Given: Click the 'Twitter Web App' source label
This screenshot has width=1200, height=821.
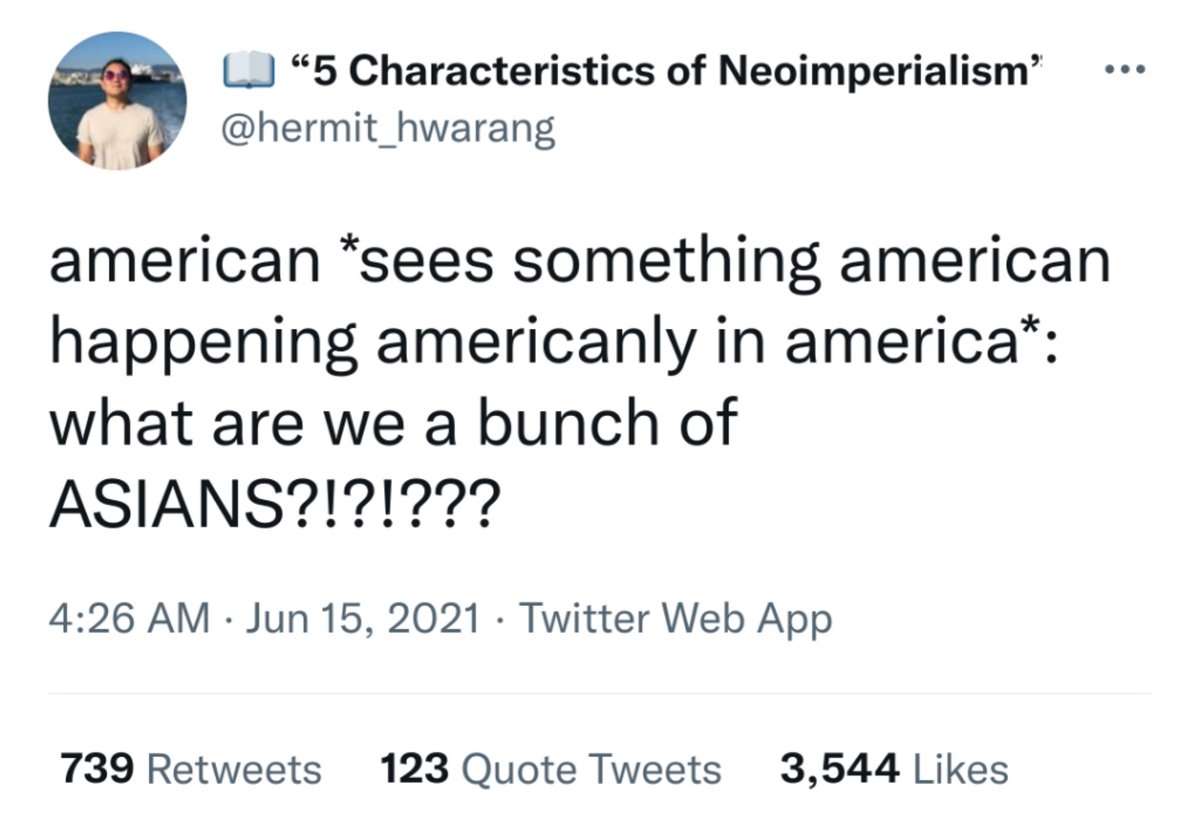Looking at the screenshot, I should [x=676, y=618].
